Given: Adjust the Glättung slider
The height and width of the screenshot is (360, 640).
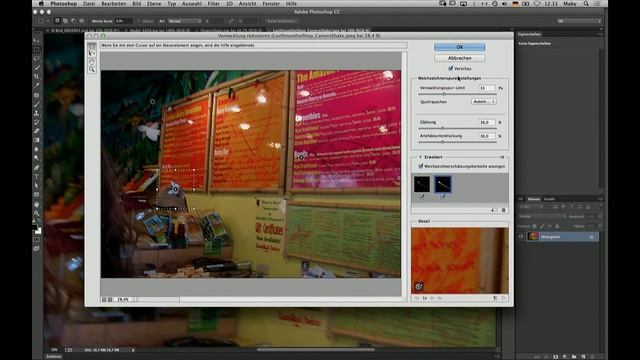Looking at the screenshot, I should (442, 128).
